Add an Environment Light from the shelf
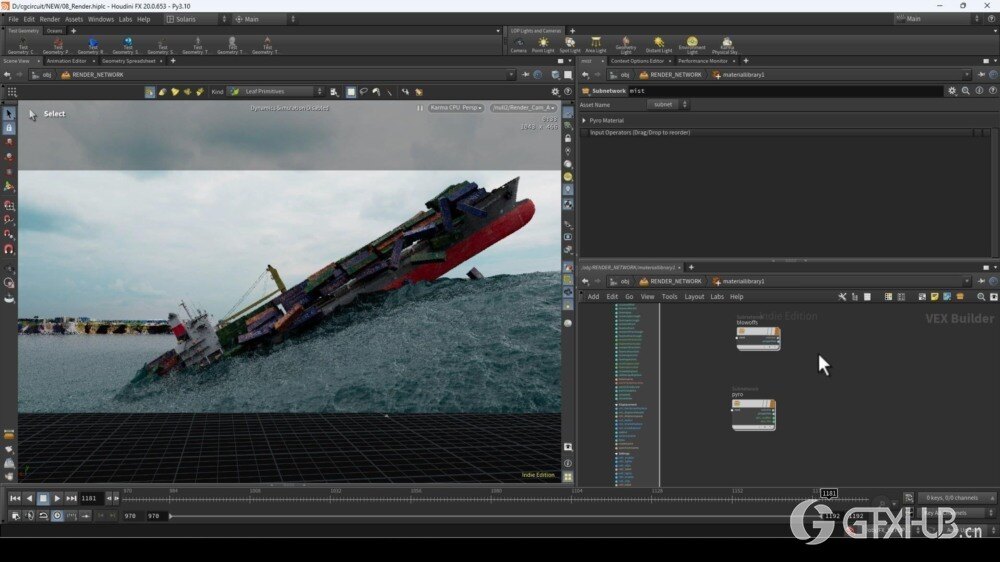This screenshot has height=562, width=1000. point(692,44)
